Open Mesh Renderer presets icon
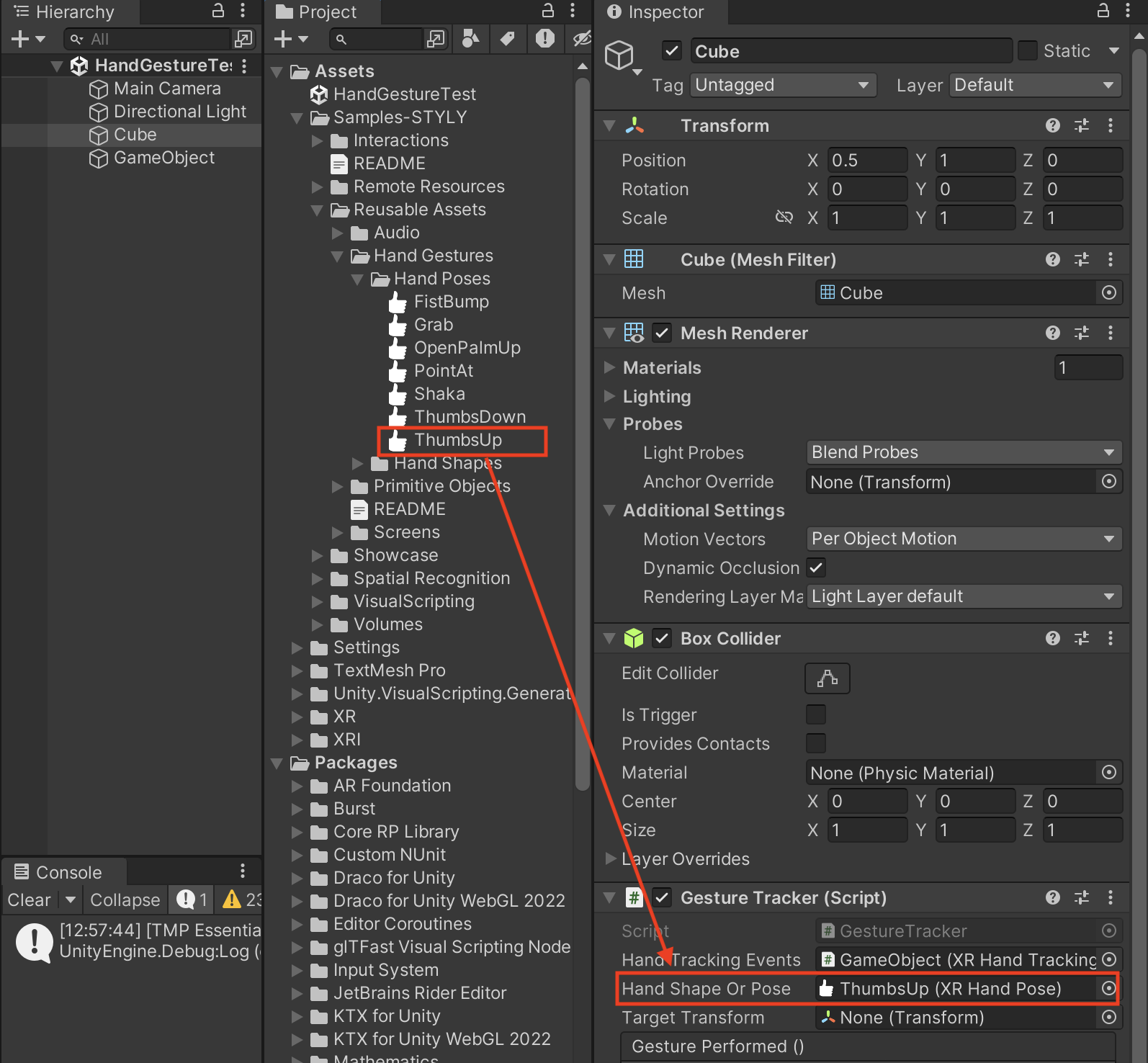 click(1082, 333)
